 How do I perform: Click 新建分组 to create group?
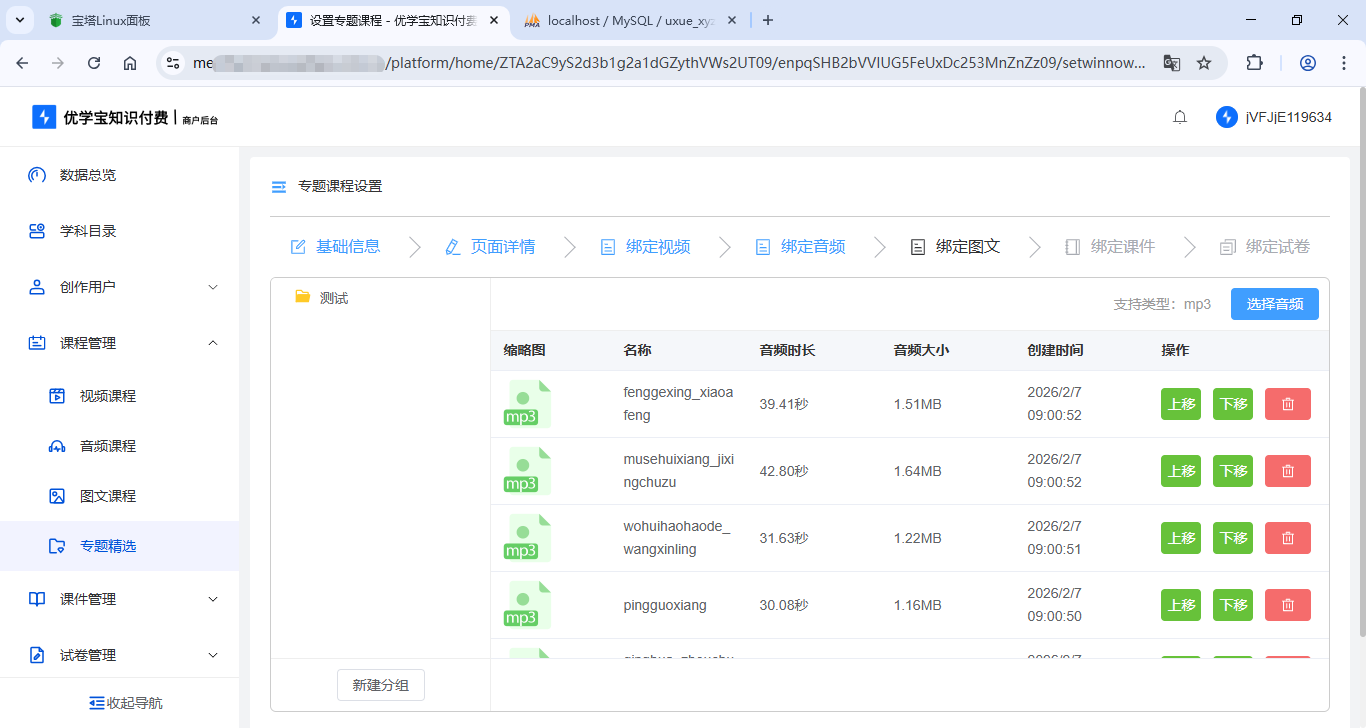(380, 685)
